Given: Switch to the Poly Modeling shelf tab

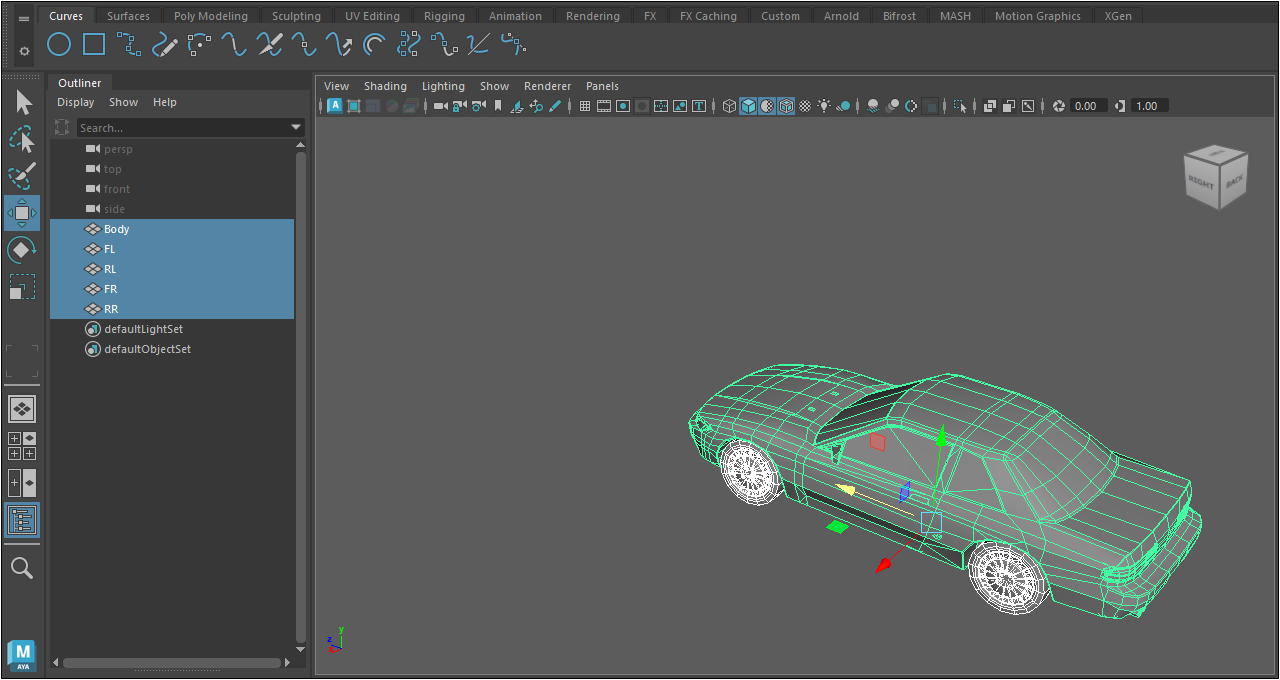Looking at the screenshot, I should [210, 16].
